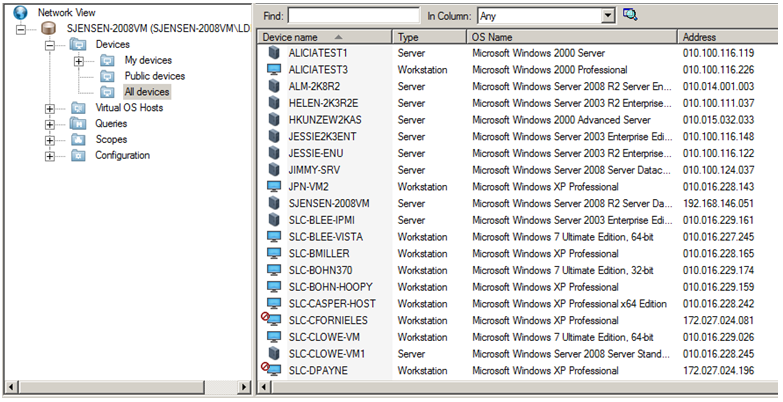
Task: Sort by the Device name column header
Action: point(325,37)
